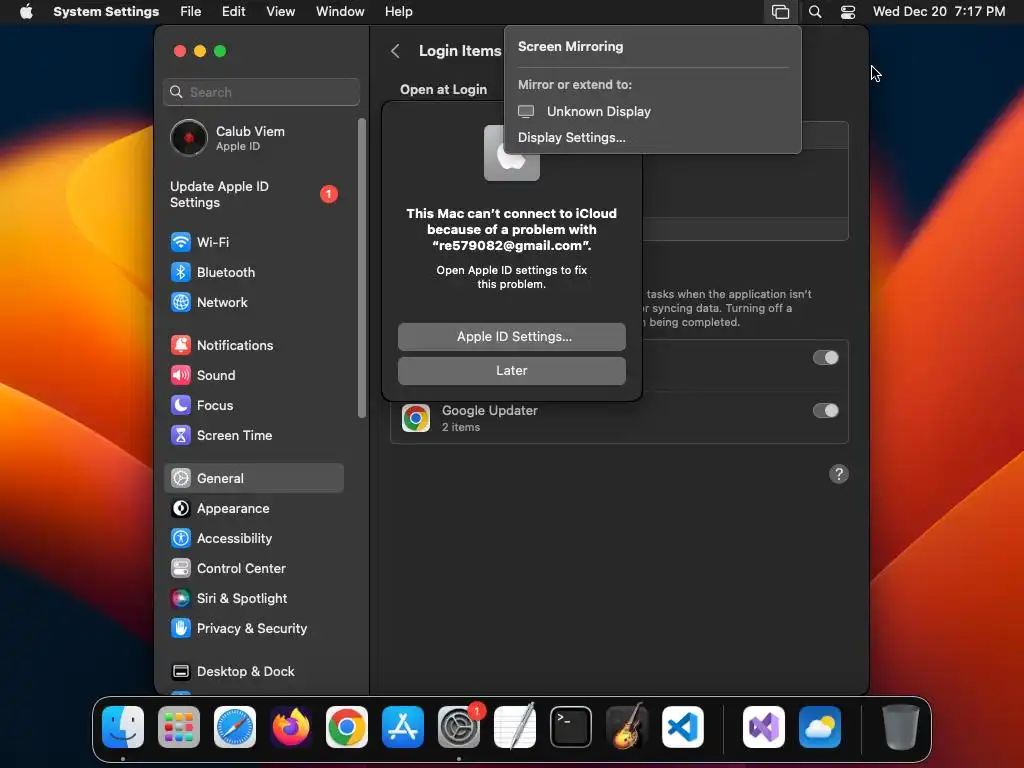Image resolution: width=1024 pixels, height=768 pixels.
Task: Toggle the switch above Google Updater
Action: point(825,358)
